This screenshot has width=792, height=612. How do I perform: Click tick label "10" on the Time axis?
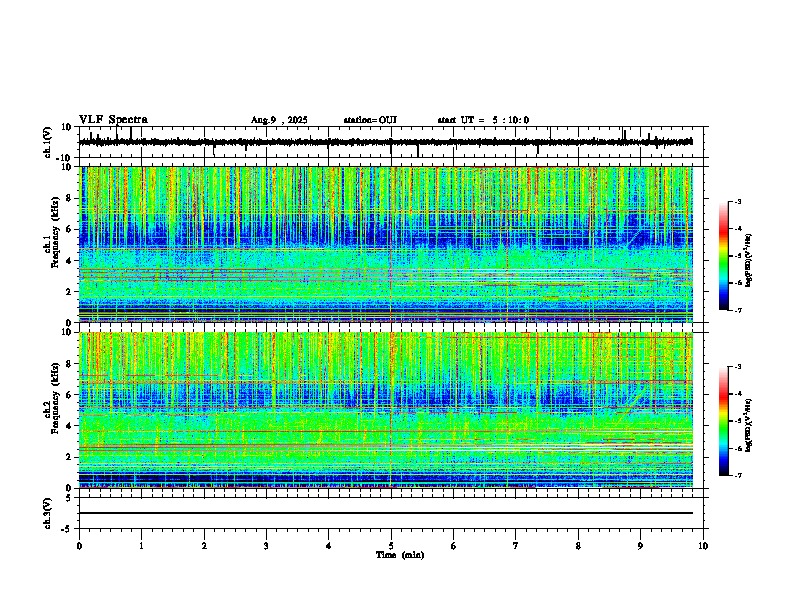point(703,546)
